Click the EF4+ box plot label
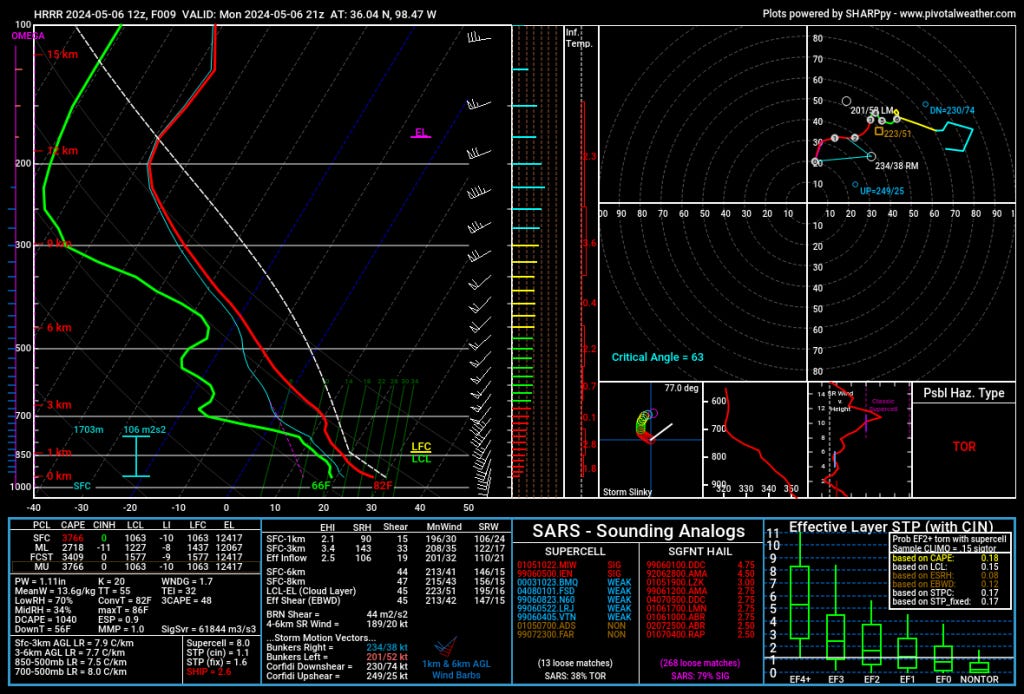This screenshot has height=694, width=1024. tap(800, 680)
